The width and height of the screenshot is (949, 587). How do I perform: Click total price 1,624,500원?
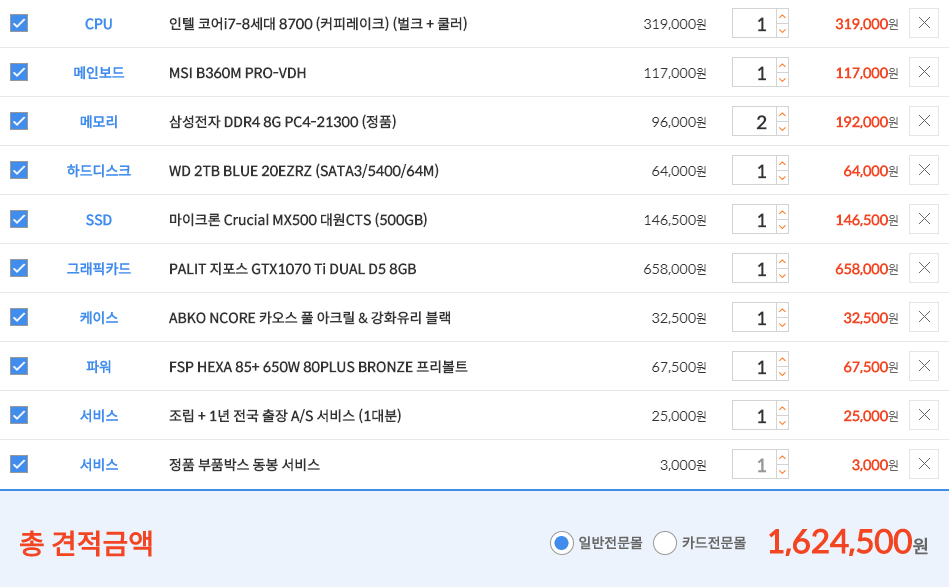click(847, 542)
